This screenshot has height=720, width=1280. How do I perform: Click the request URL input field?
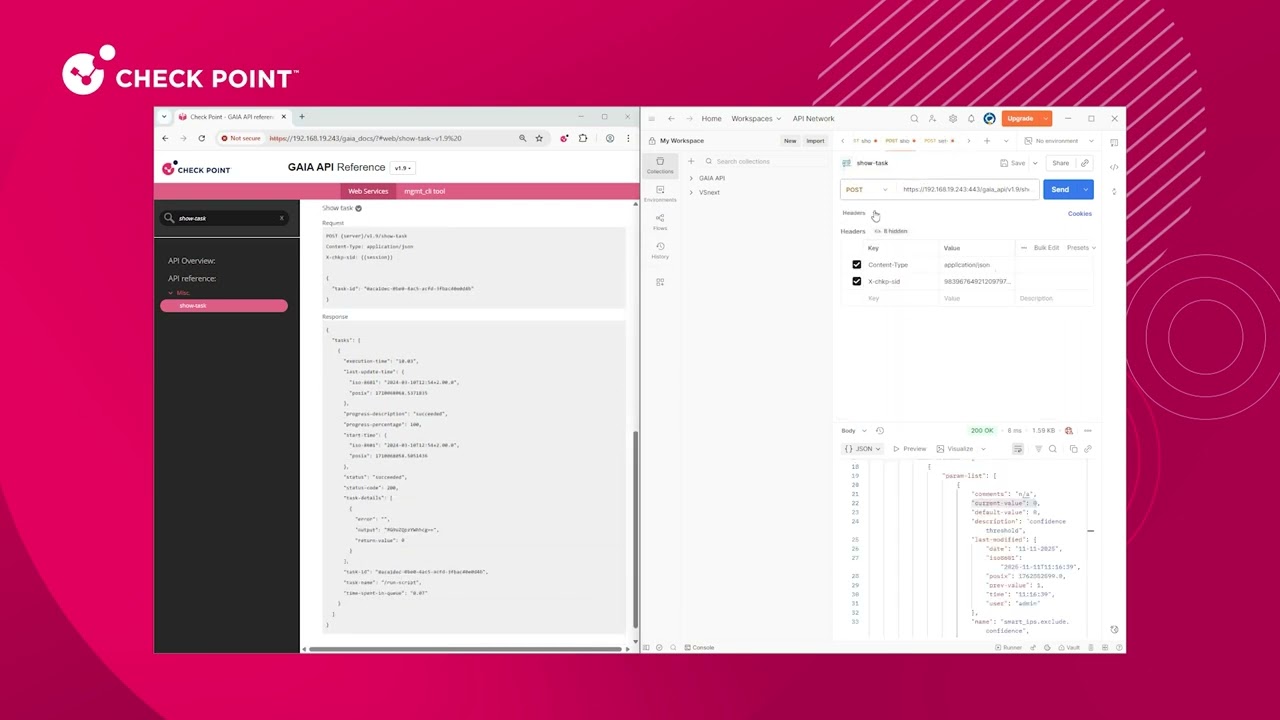(x=965, y=190)
